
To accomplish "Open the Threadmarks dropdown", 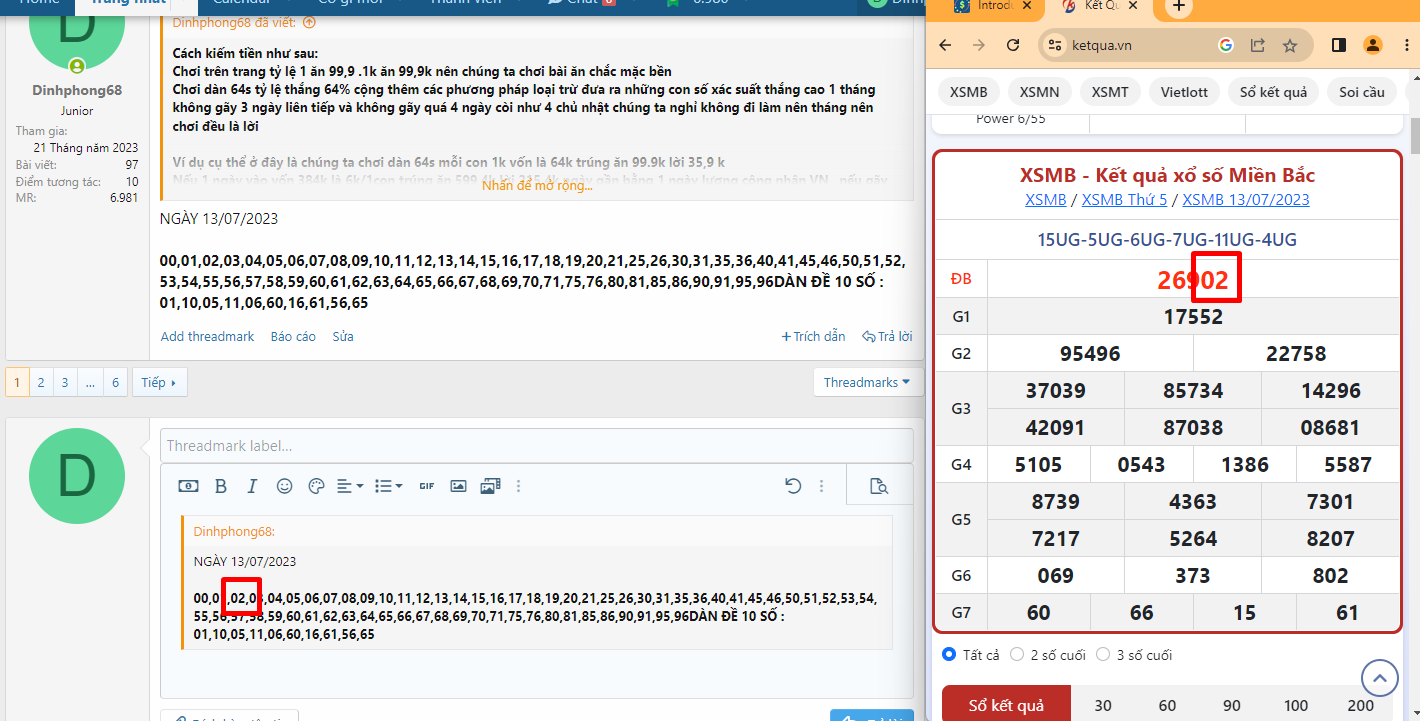I will click(867, 382).
